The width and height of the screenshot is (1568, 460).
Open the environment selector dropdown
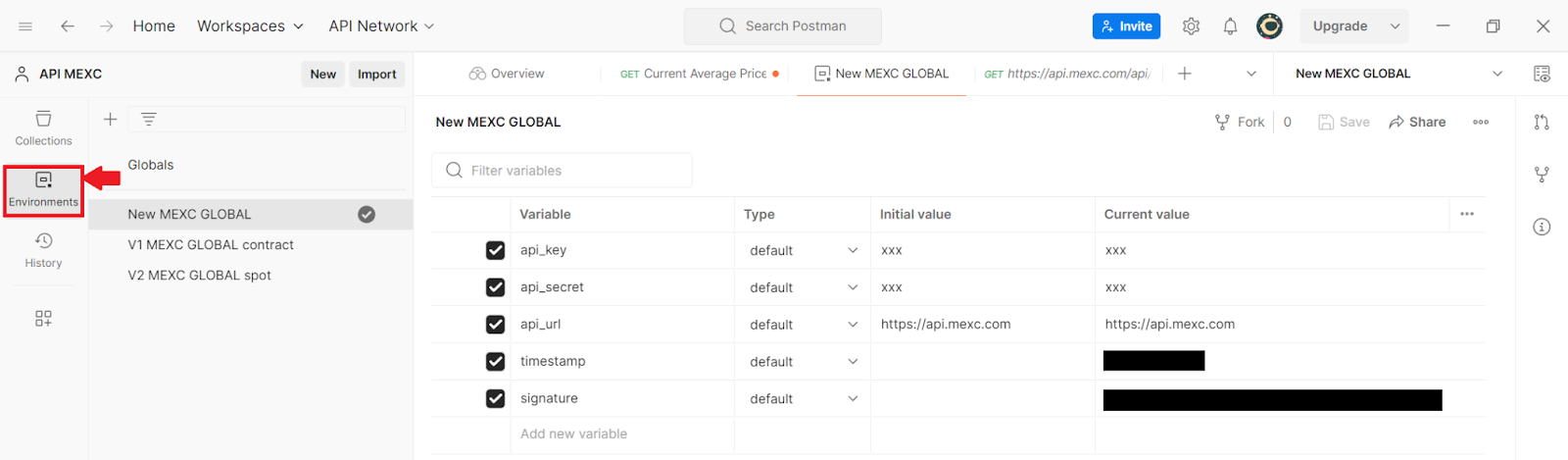(x=1398, y=74)
